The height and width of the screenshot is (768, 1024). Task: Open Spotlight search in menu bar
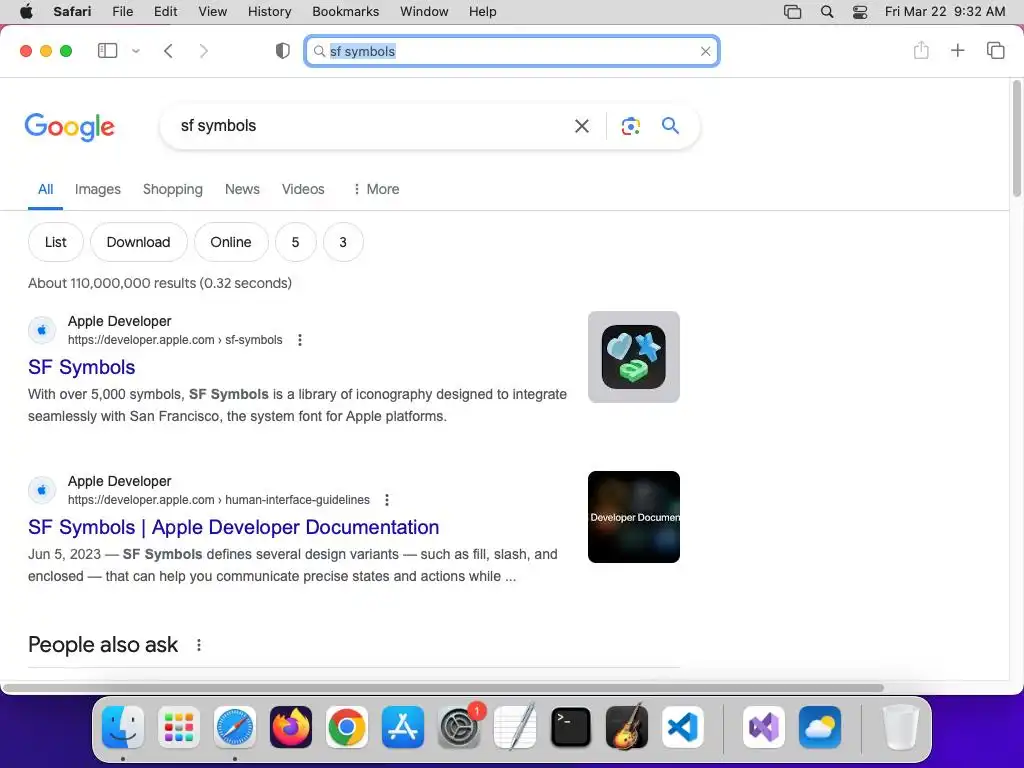pyautogui.click(x=827, y=12)
